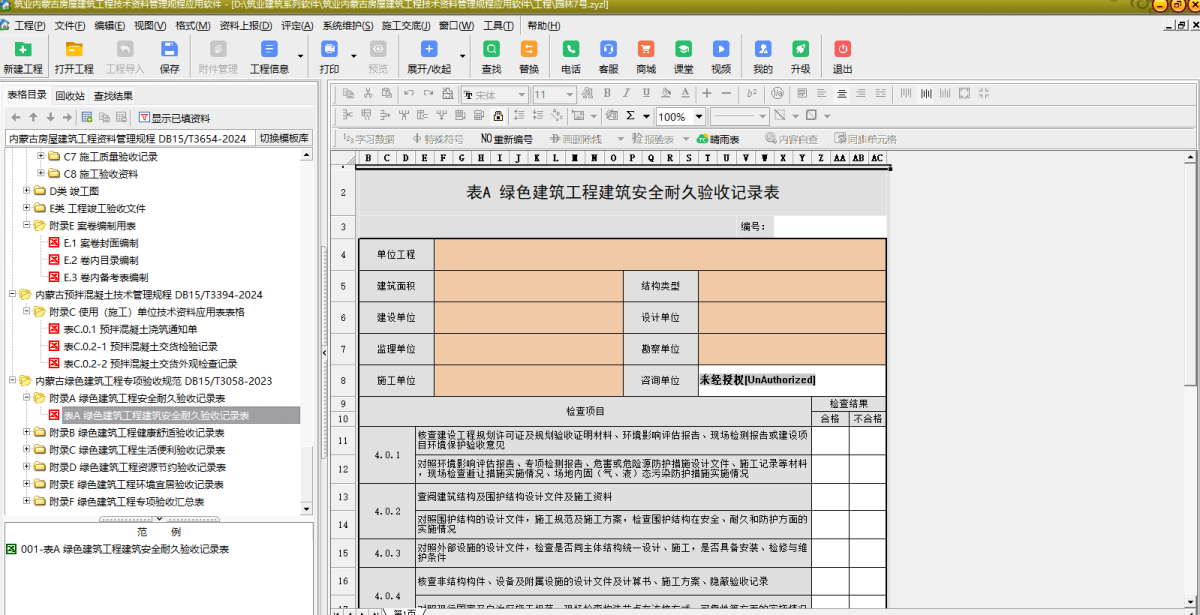The height and width of the screenshot is (615, 1200).
Task: Select E.1 案卷封面编制 tree item
Action: (x=100, y=243)
